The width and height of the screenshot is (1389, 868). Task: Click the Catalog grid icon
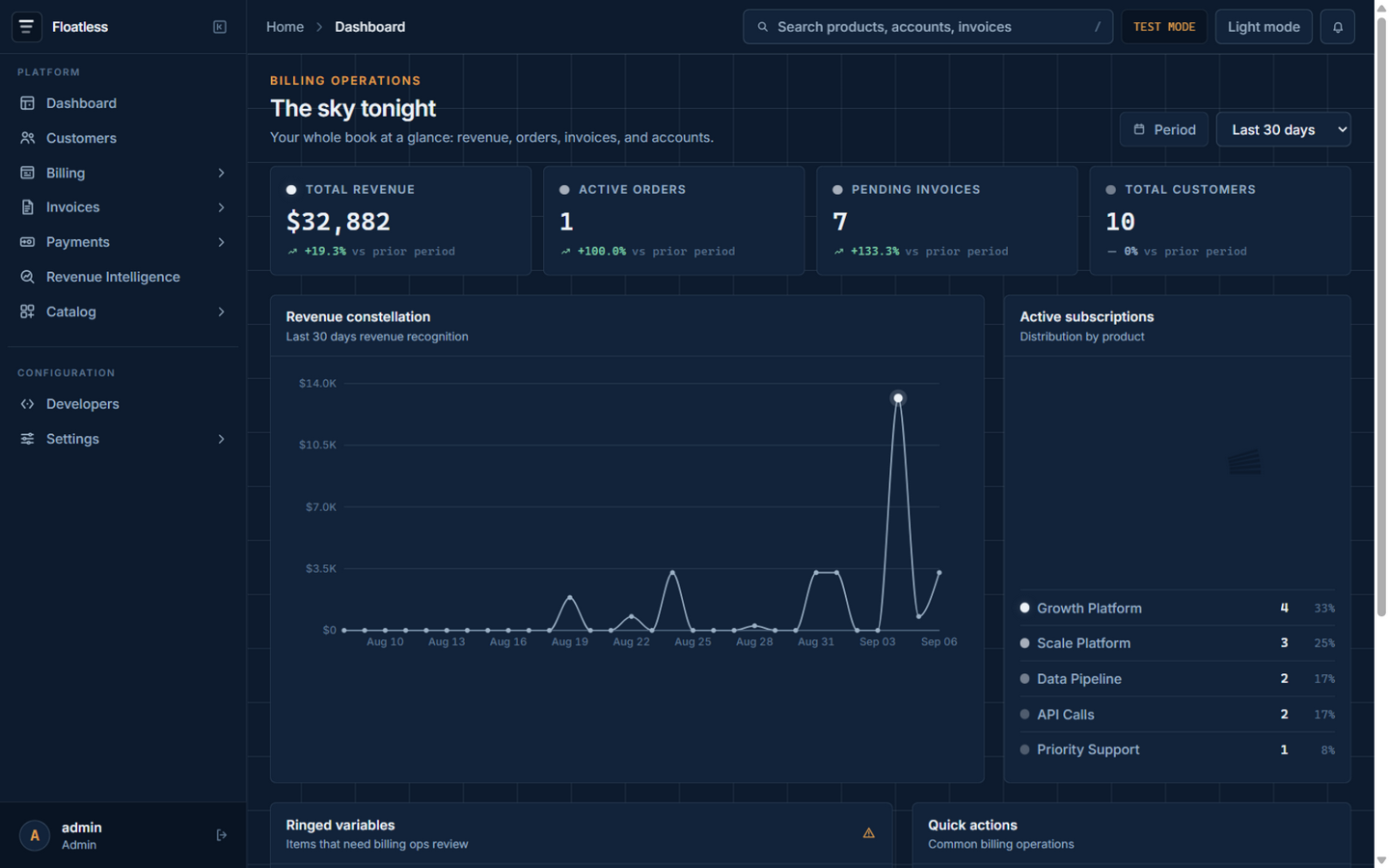click(27, 312)
